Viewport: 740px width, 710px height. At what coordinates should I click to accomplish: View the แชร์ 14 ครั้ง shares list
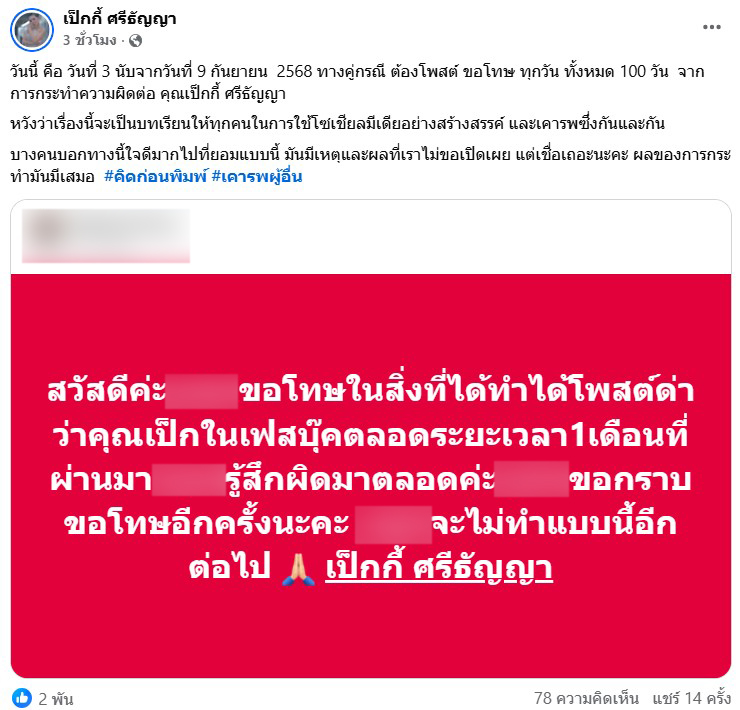691,698
